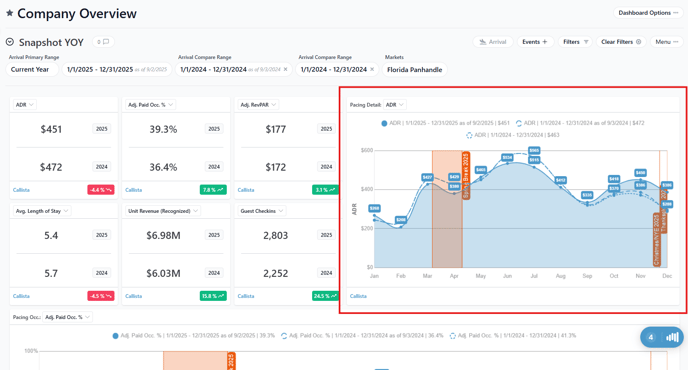
Task: Click the $451 ADR 2025 value
Action: click(x=51, y=129)
